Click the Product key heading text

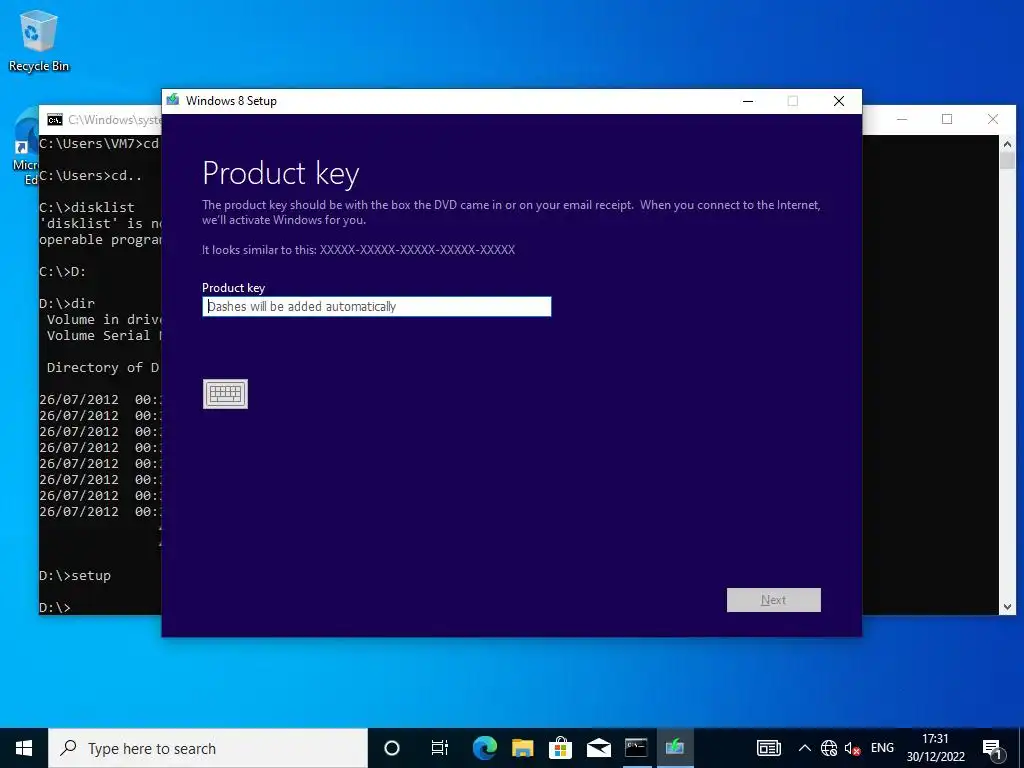tap(281, 174)
